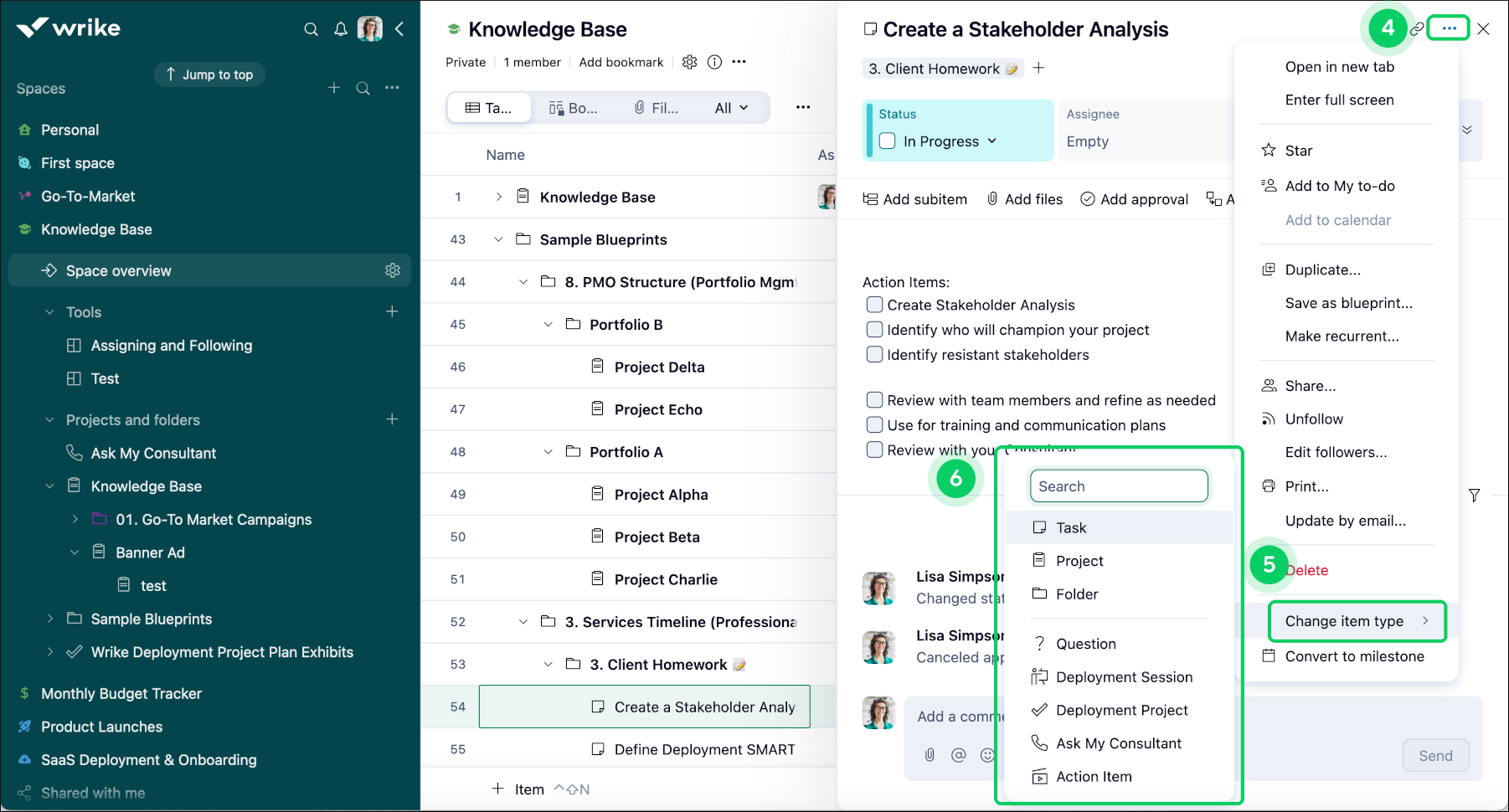Click Jump to top button
Viewport: 1509px width, 812px height.
(x=209, y=75)
